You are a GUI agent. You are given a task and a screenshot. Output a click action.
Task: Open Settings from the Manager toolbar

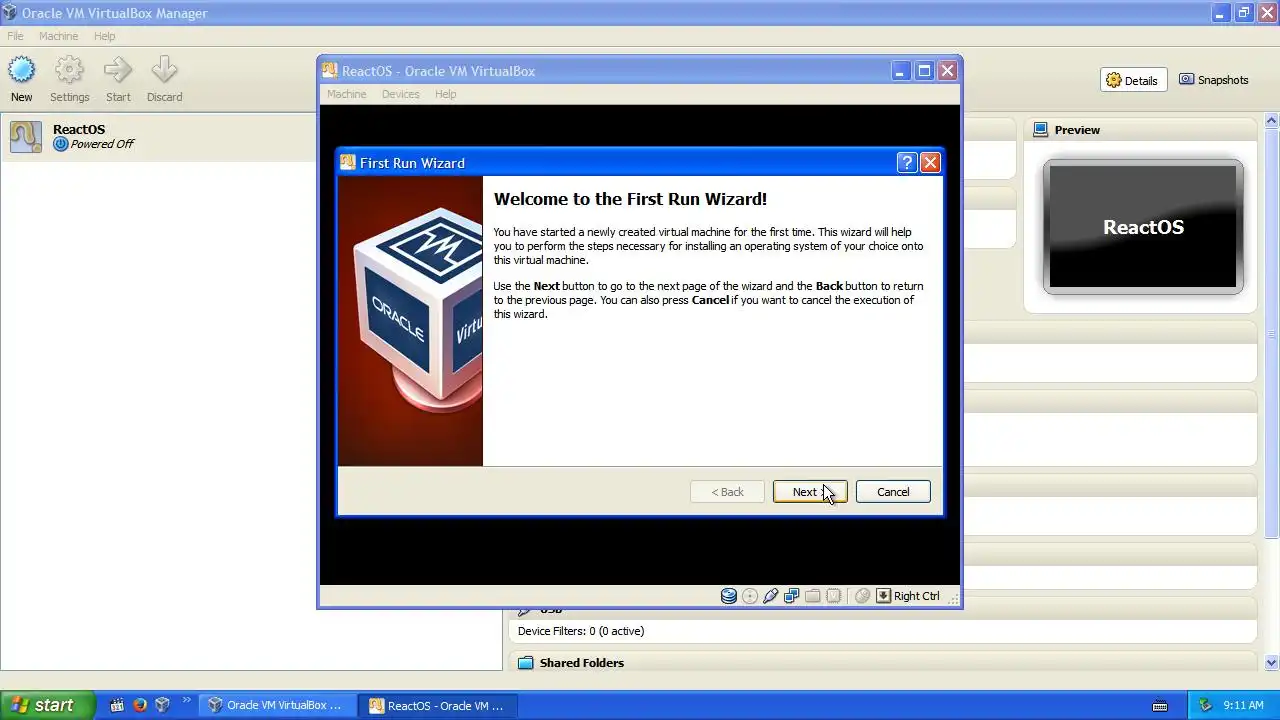(69, 79)
